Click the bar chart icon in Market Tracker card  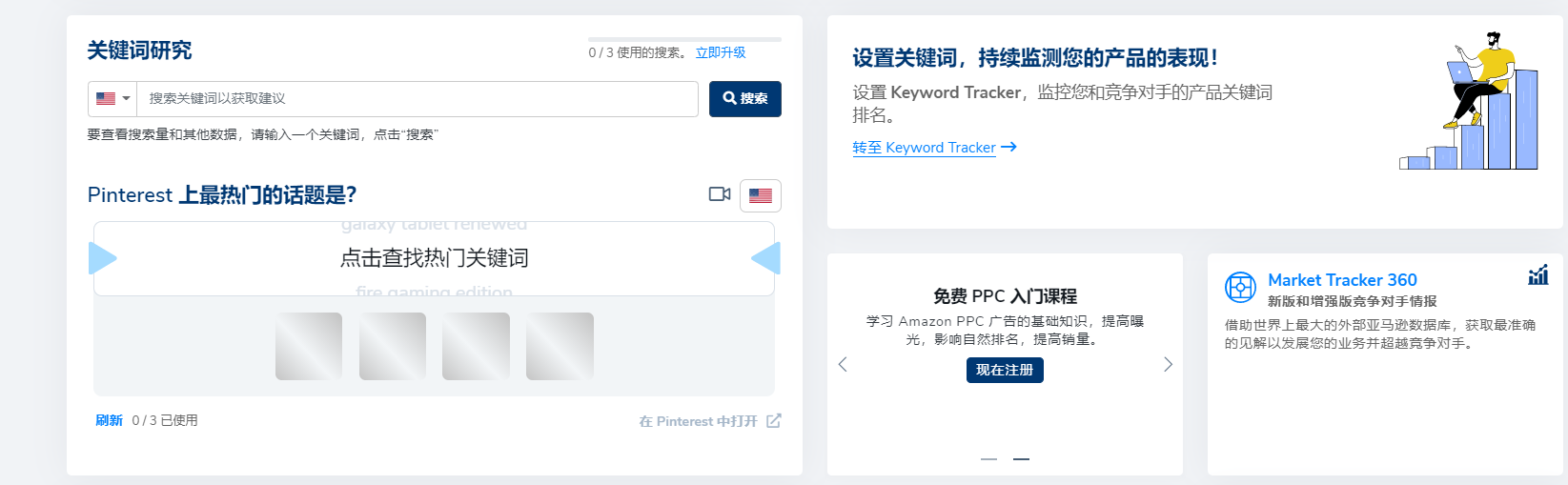coord(1538,275)
